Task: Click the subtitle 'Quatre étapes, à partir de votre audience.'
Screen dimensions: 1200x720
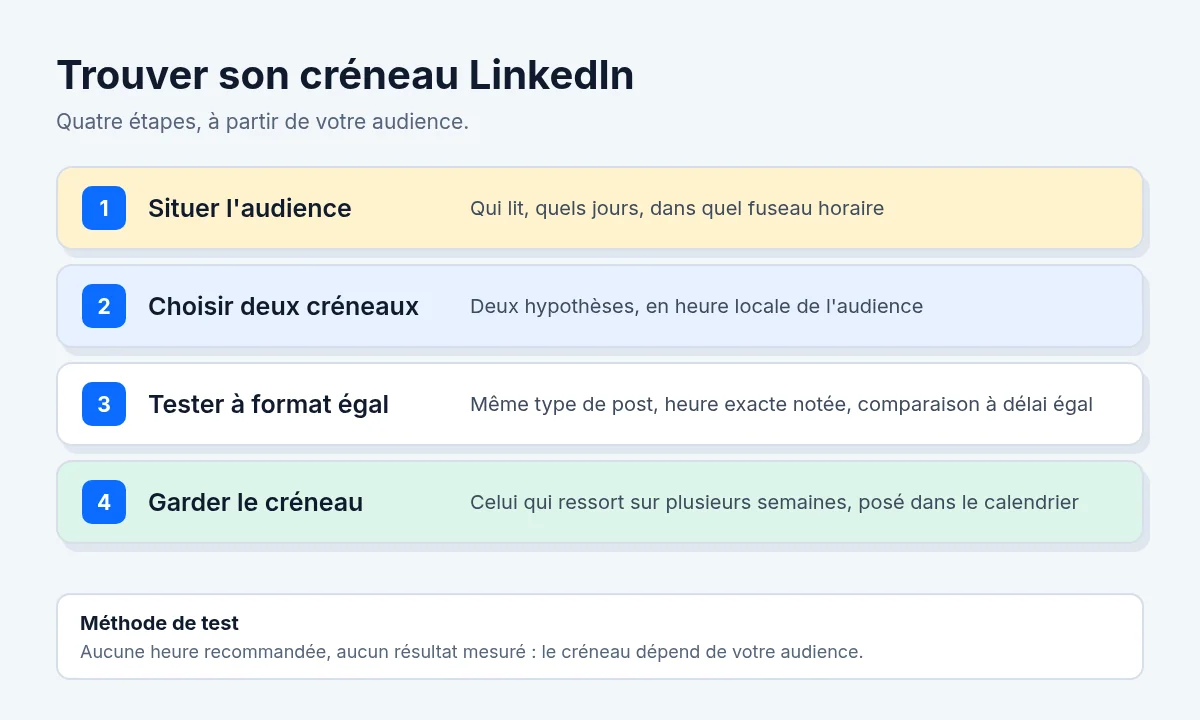Action: pos(262,122)
